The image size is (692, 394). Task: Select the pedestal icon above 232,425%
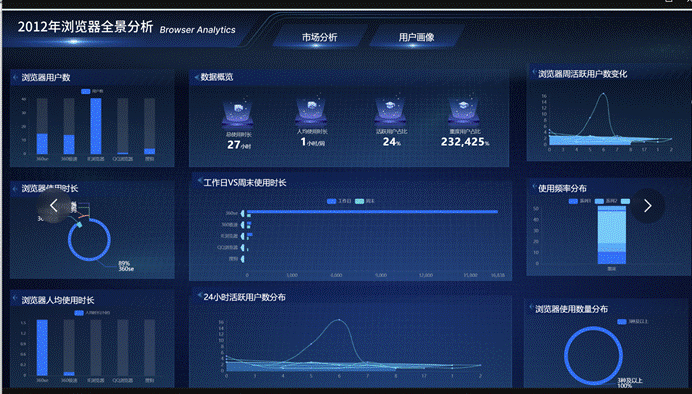coord(463,111)
